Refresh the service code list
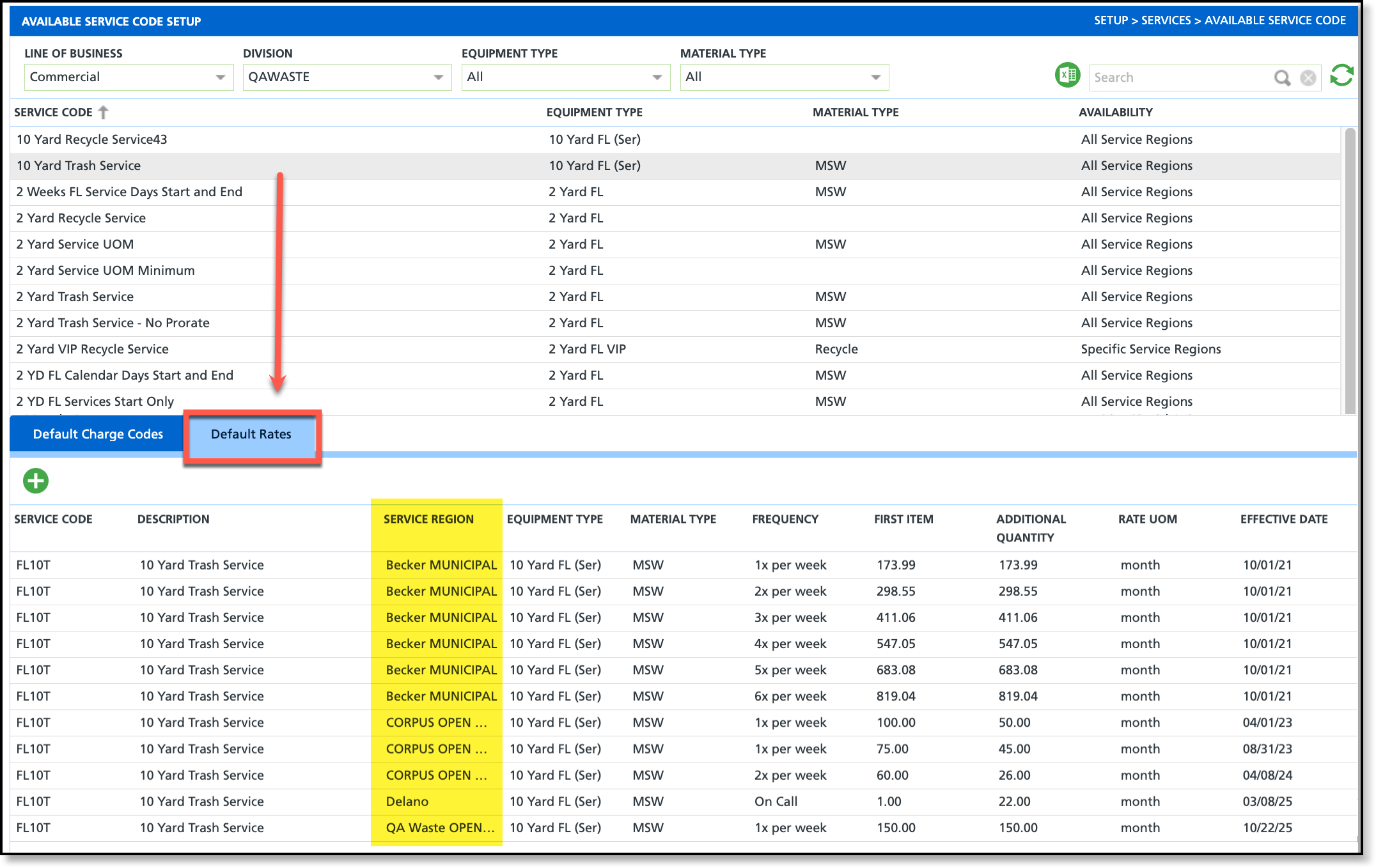 (x=1341, y=76)
